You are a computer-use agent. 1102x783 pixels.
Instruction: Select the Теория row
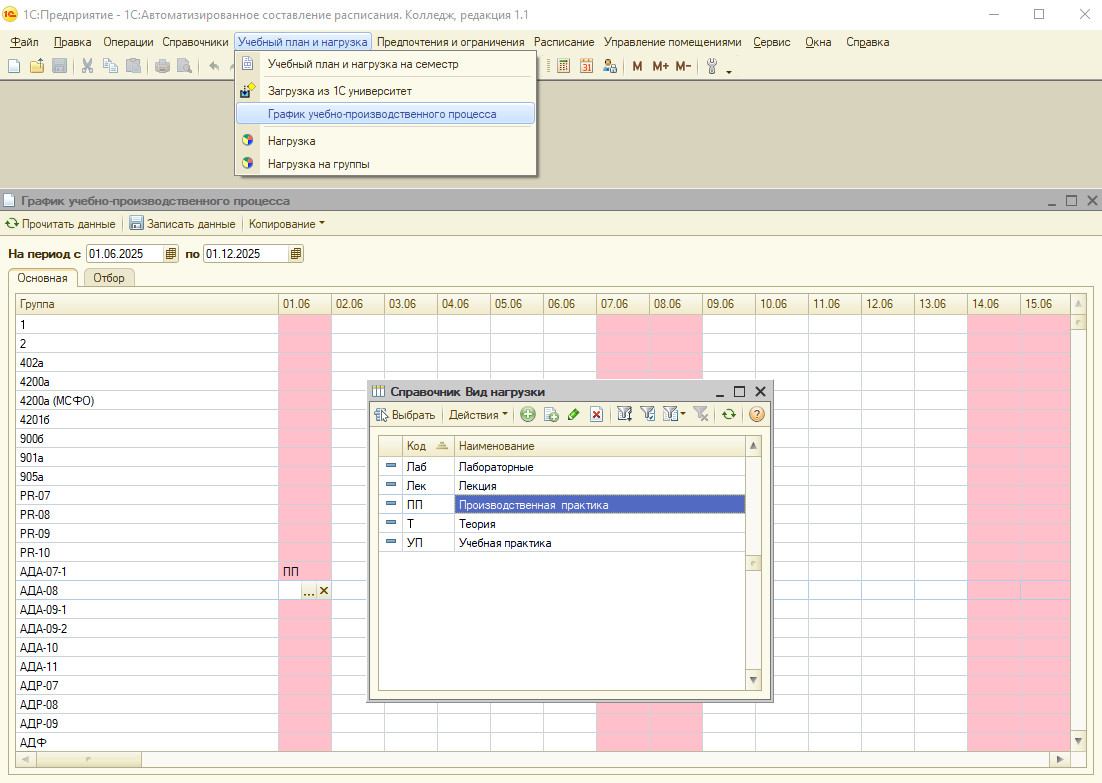[562, 524]
